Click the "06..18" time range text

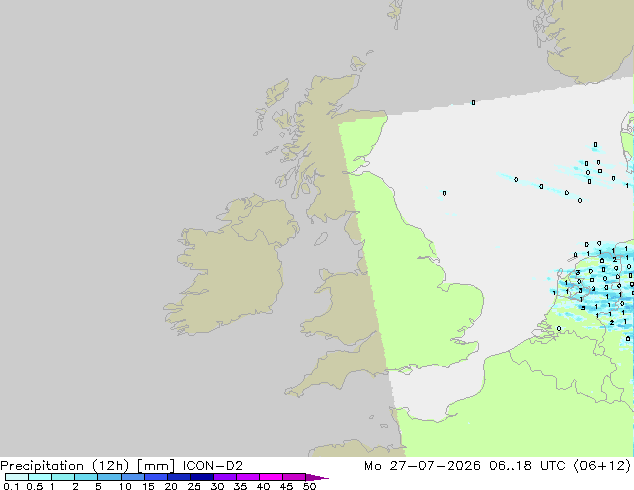pos(510,466)
